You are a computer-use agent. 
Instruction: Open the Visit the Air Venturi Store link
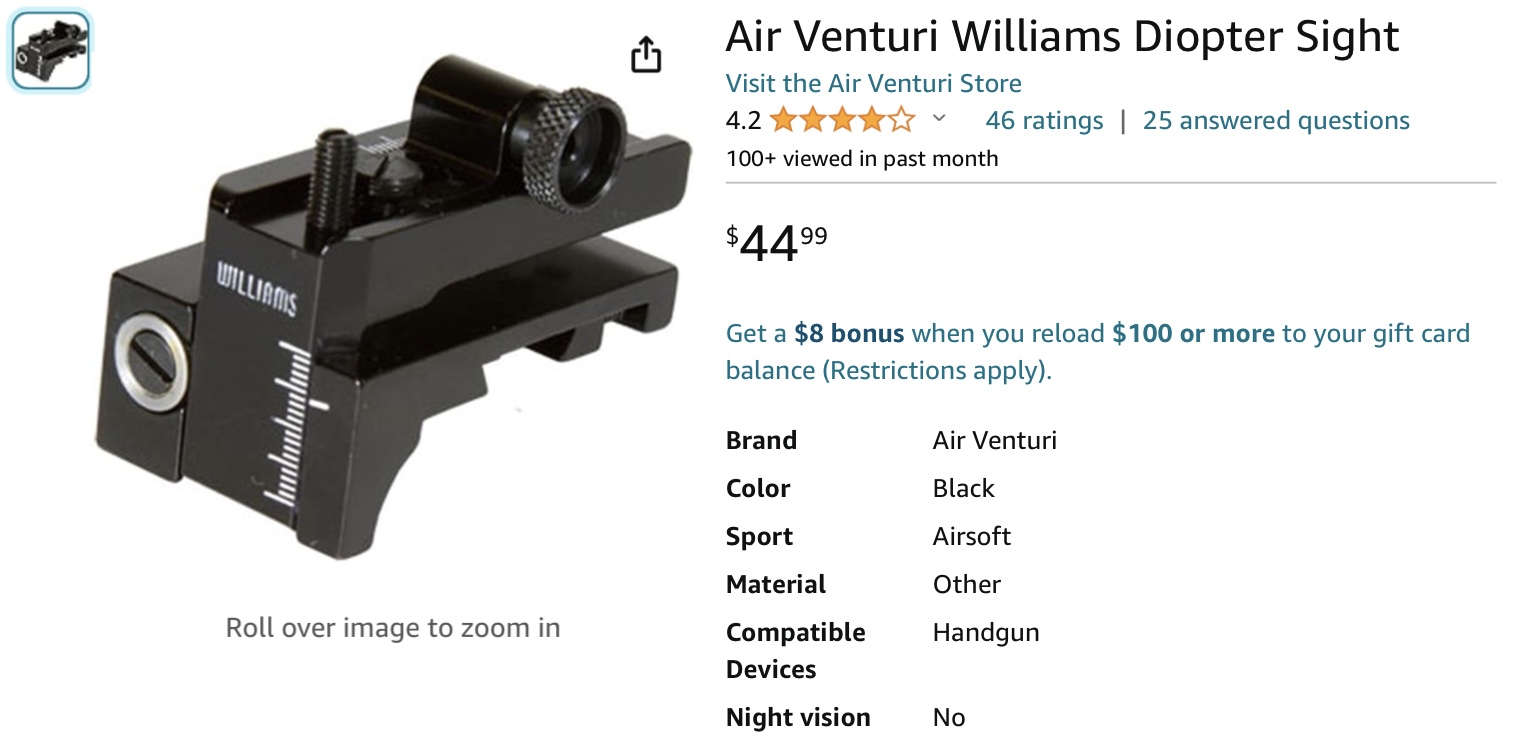[x=873, y=83]
